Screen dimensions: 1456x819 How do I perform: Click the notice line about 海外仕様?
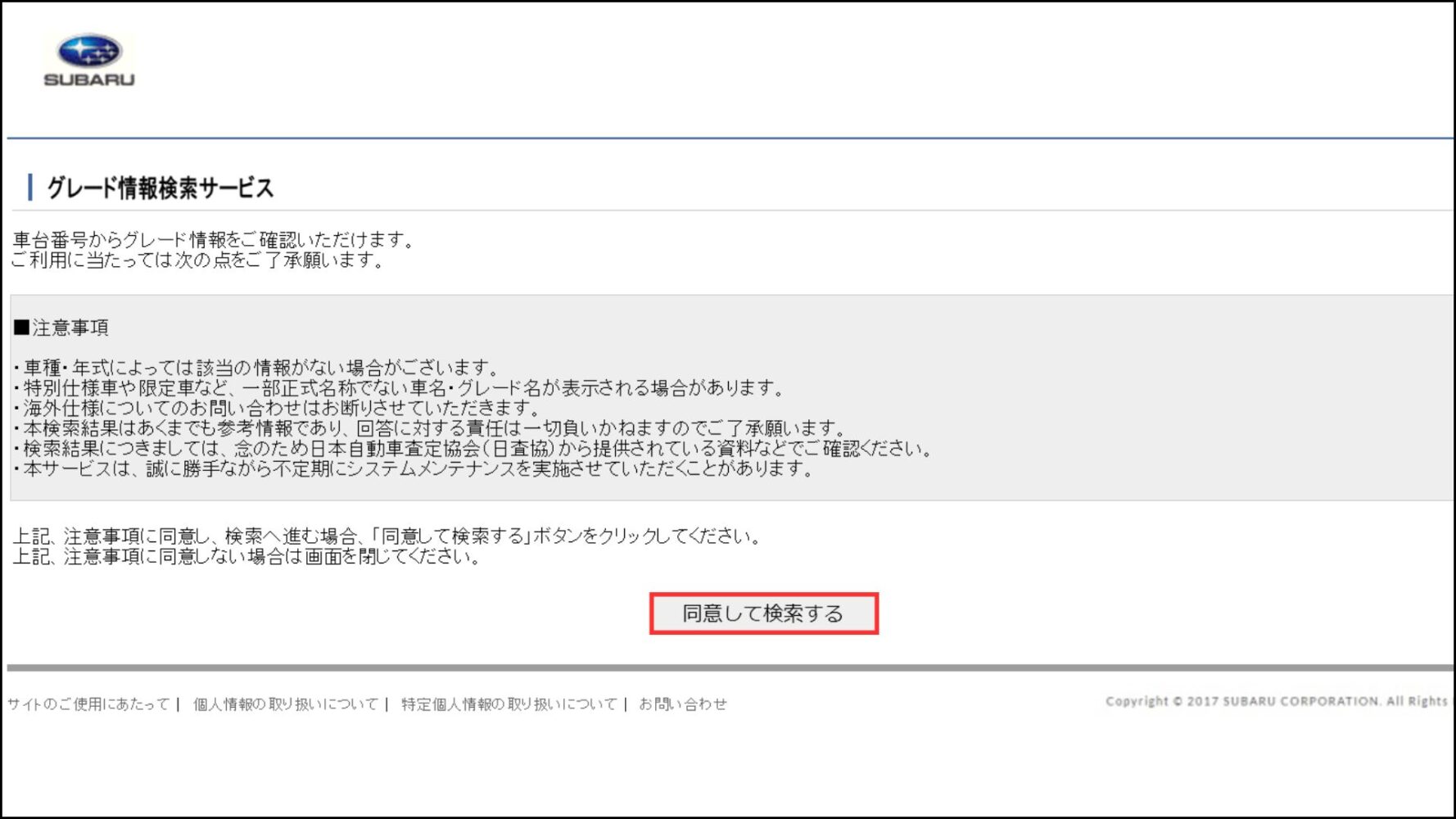(277, 408)
